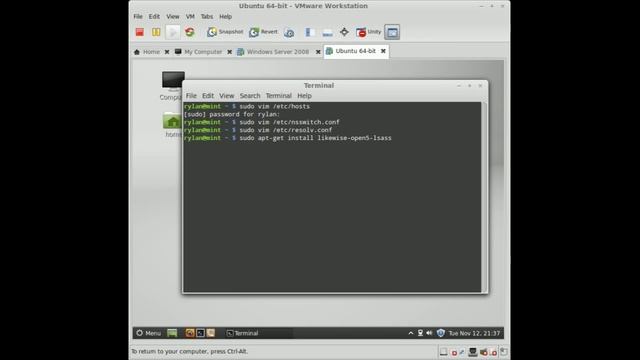
Task: Click the hard disk device status icon
Action: click(x=443, y=352)
